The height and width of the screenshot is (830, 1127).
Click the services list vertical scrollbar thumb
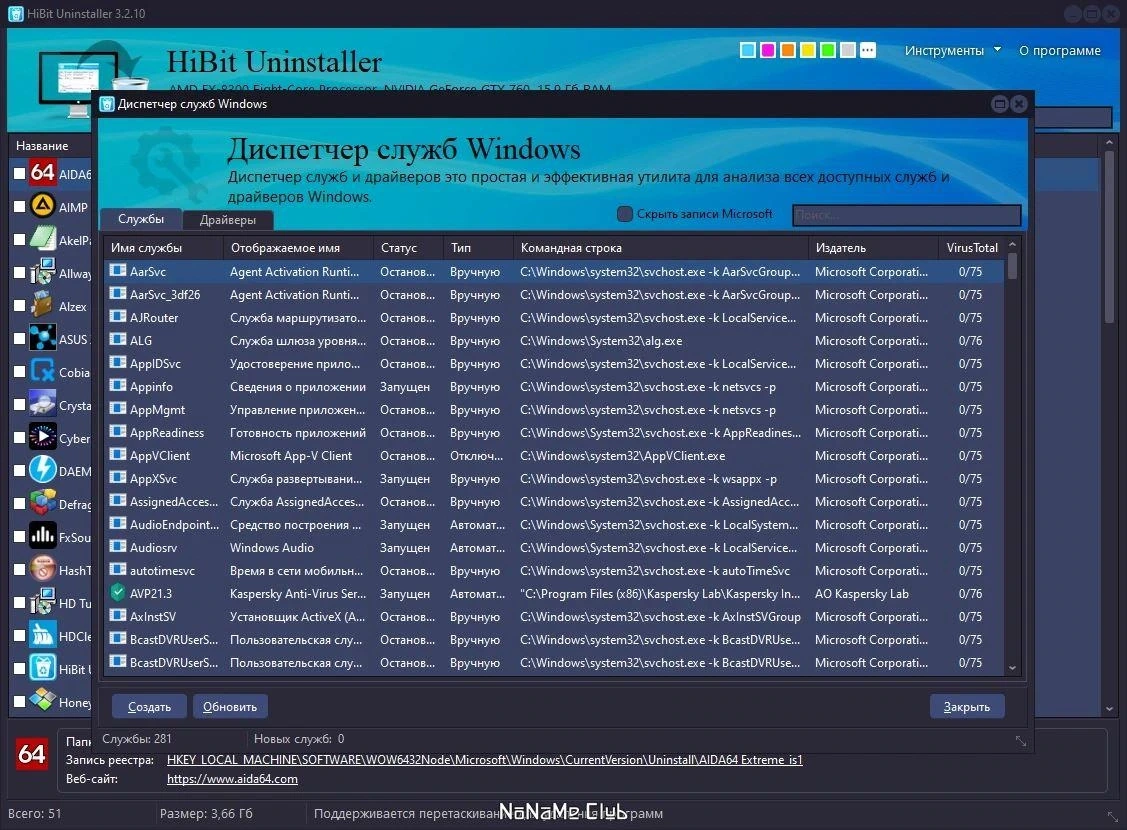click(1012, 265)
